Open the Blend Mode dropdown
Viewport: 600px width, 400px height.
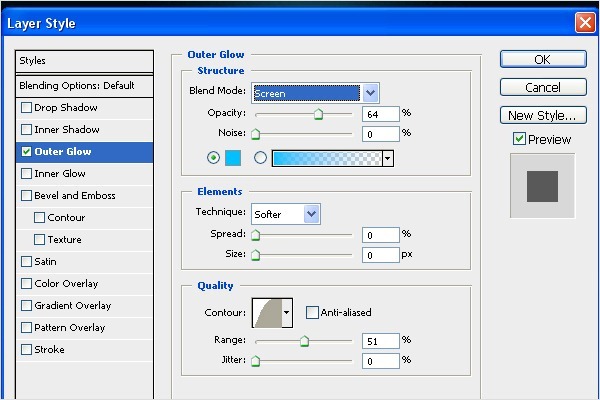click(x=370, y=93)
